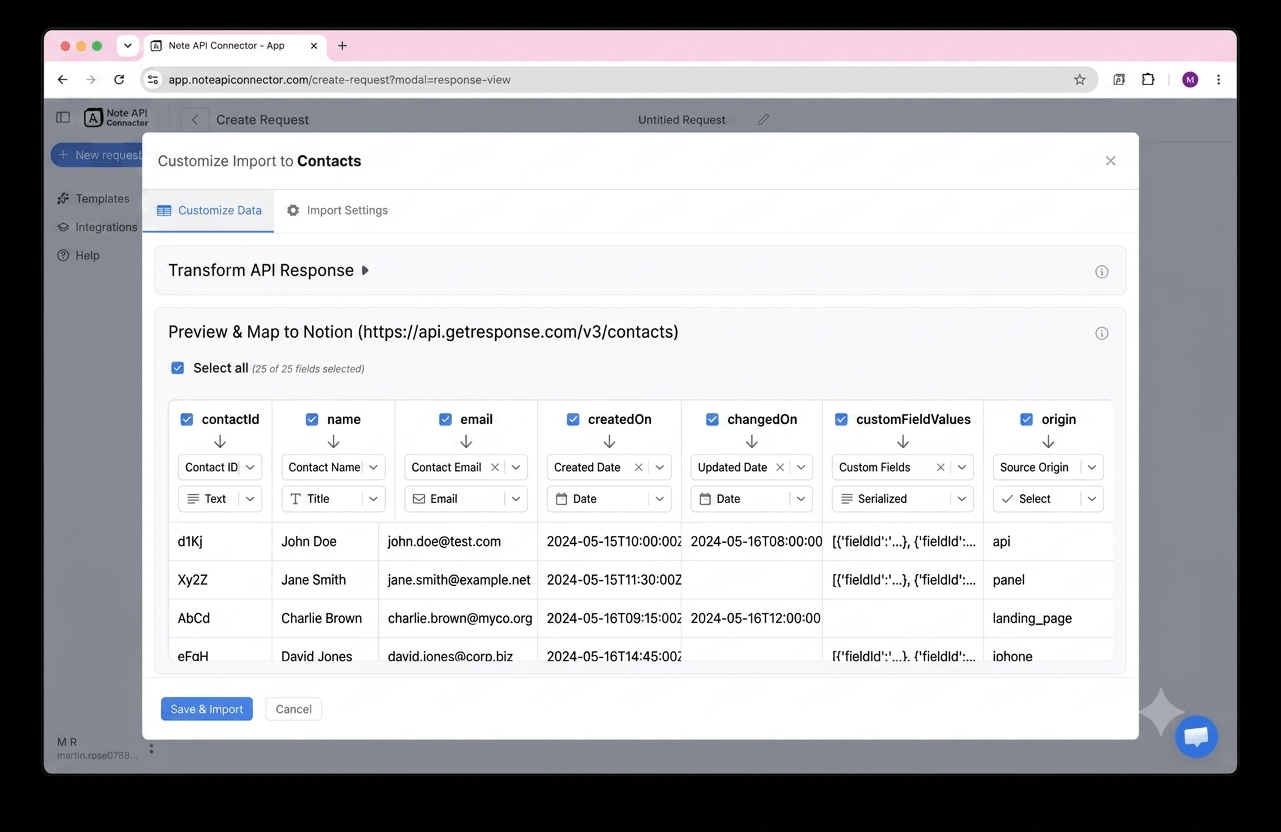Viewport: 1281px width, 832px height.
Task: Open the Chrome three-dot menu
Action: click(1218, 80)
